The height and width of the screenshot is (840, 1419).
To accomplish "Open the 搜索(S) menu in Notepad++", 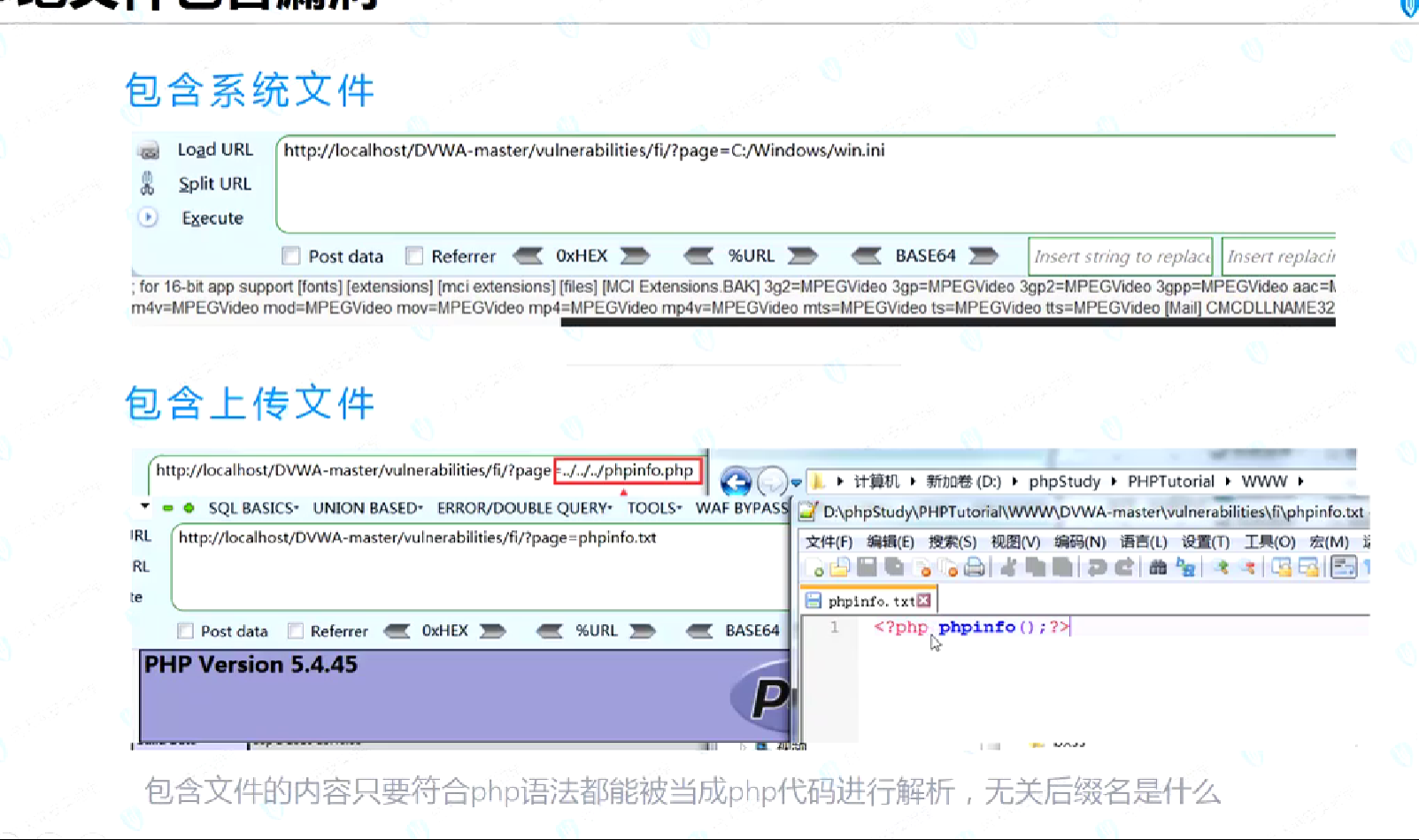I will 952,542.
